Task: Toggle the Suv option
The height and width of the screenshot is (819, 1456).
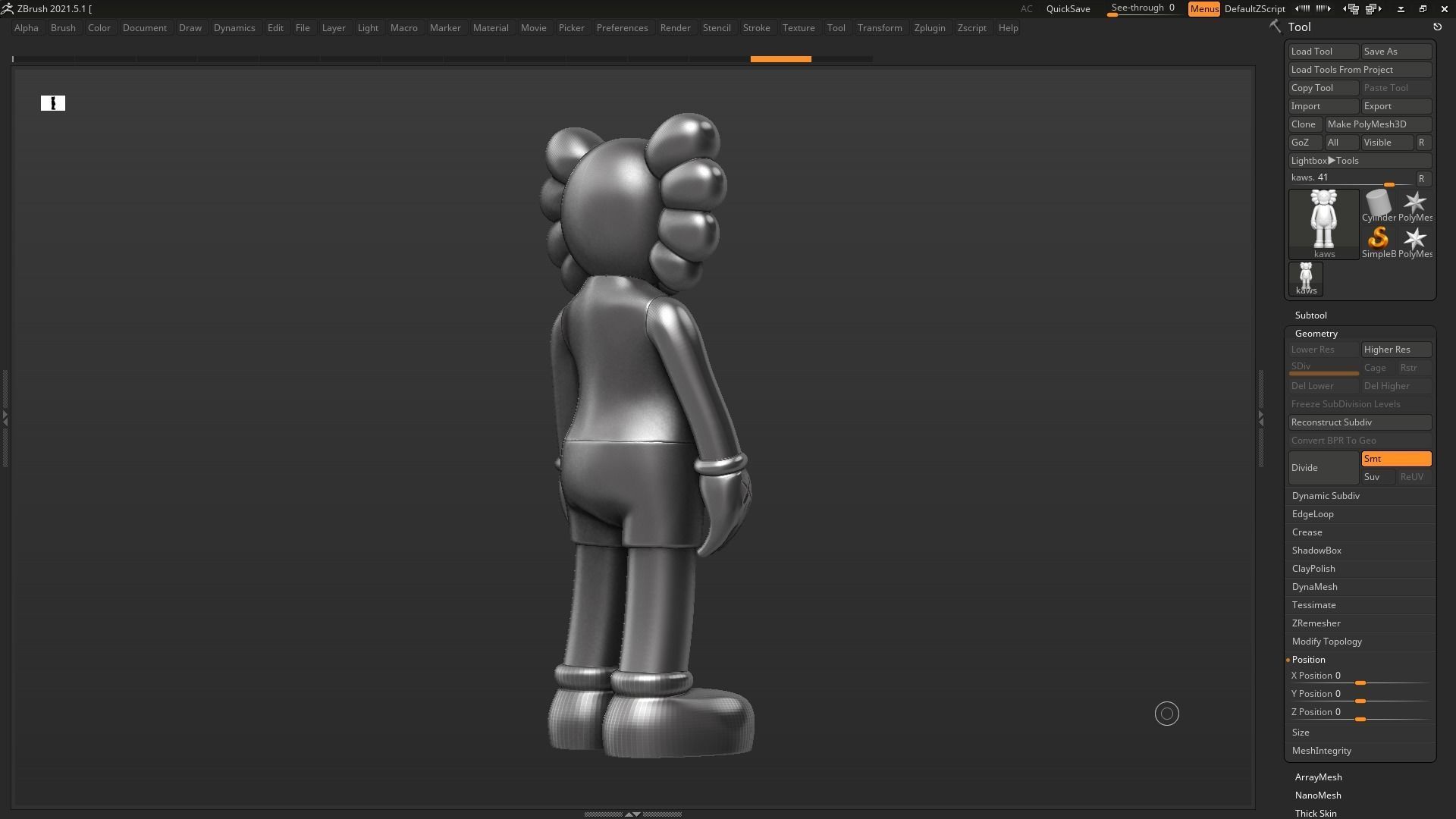Action: pyautogui.click(x=1378, y=477)
